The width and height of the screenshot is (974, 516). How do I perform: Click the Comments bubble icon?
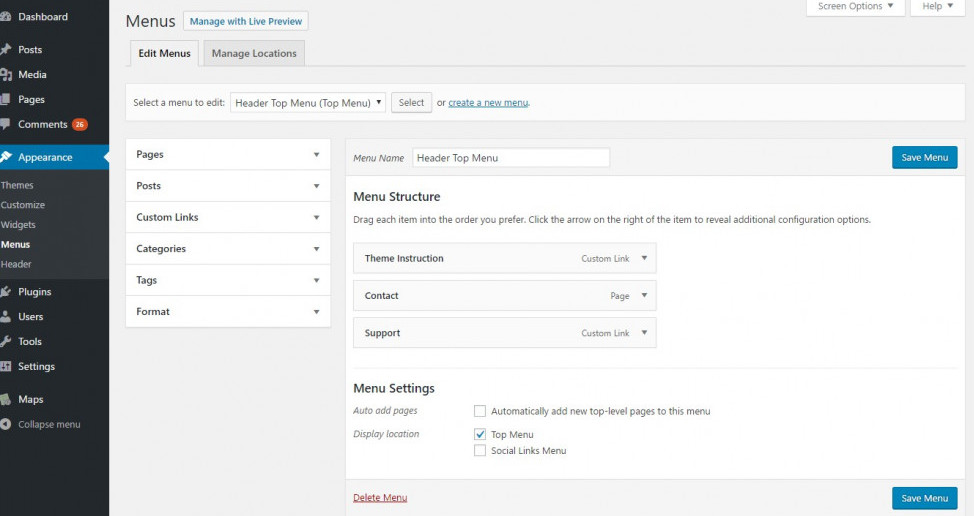5,124
